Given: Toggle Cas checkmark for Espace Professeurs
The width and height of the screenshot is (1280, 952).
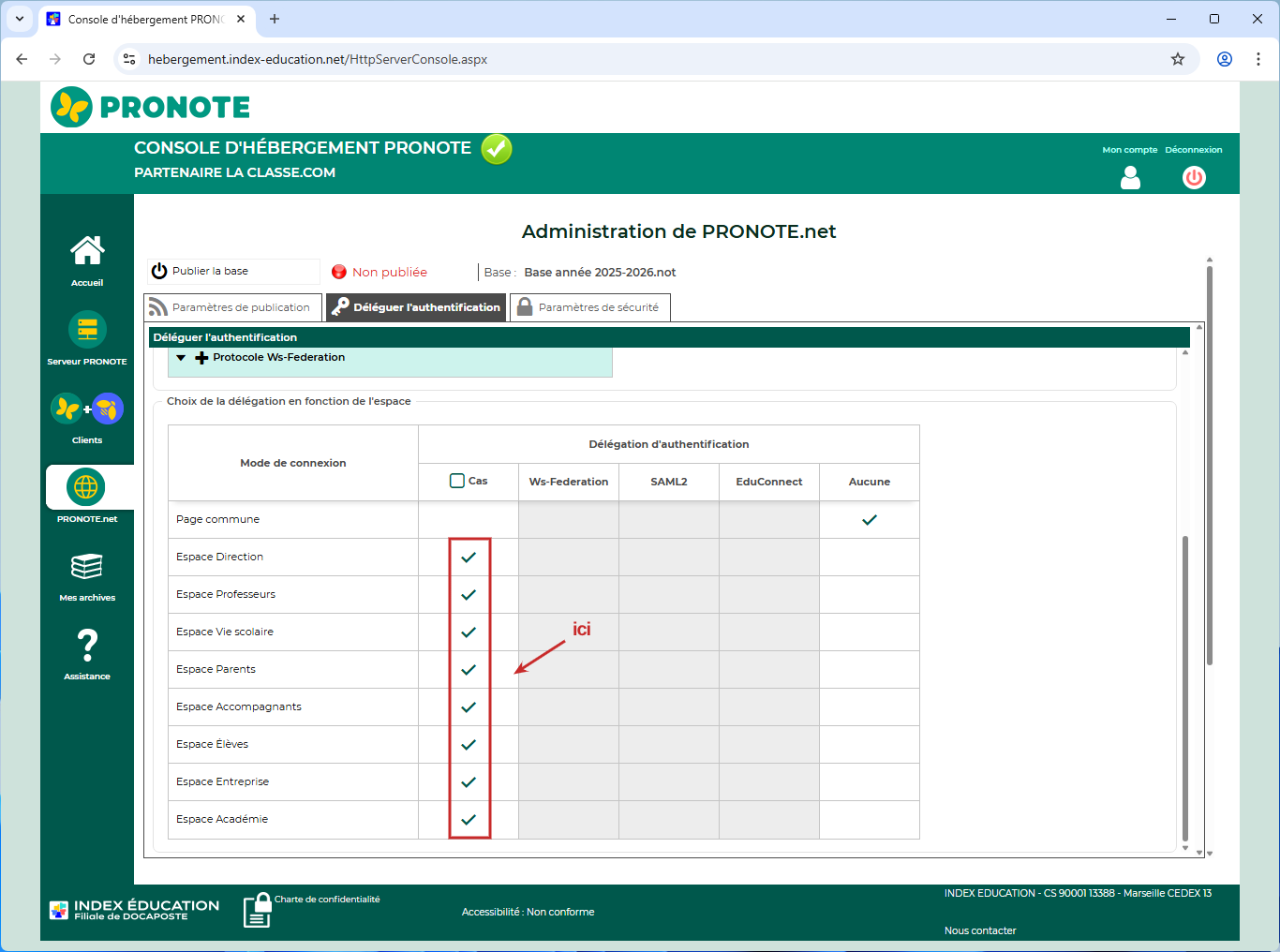Looking at the screenshot, I should coord(469,594).
